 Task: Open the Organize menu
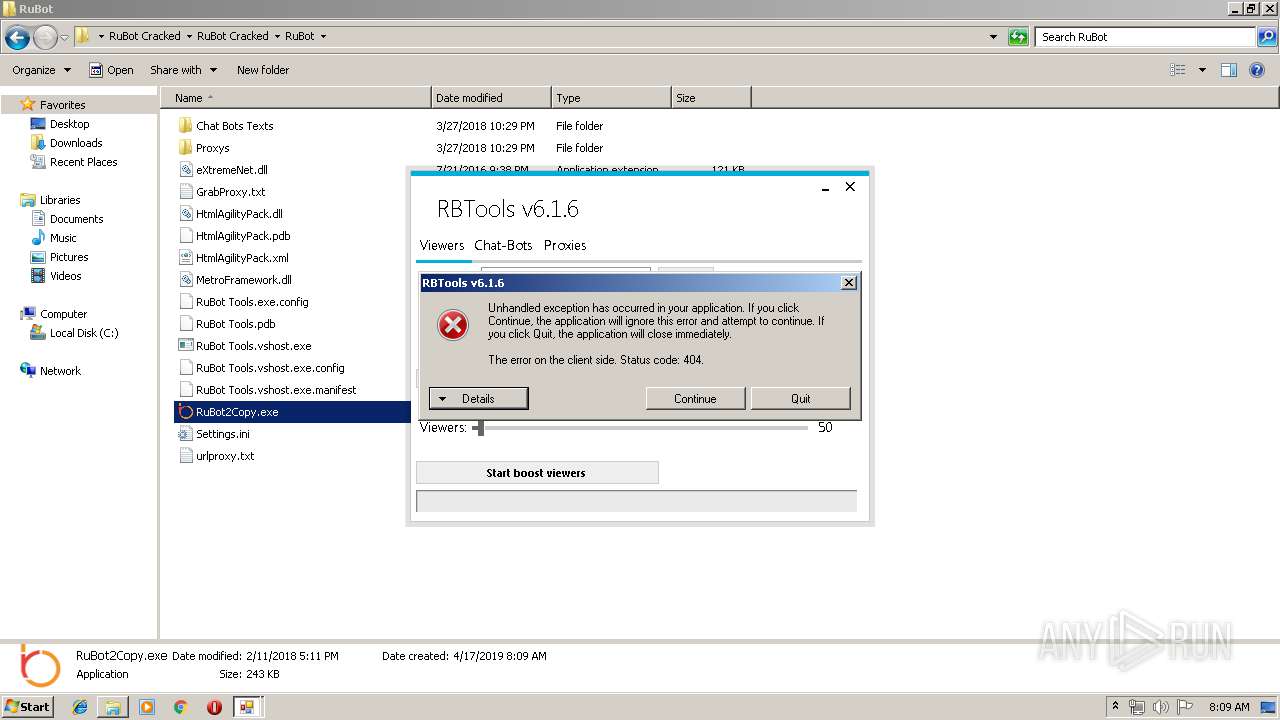point(41,70)
